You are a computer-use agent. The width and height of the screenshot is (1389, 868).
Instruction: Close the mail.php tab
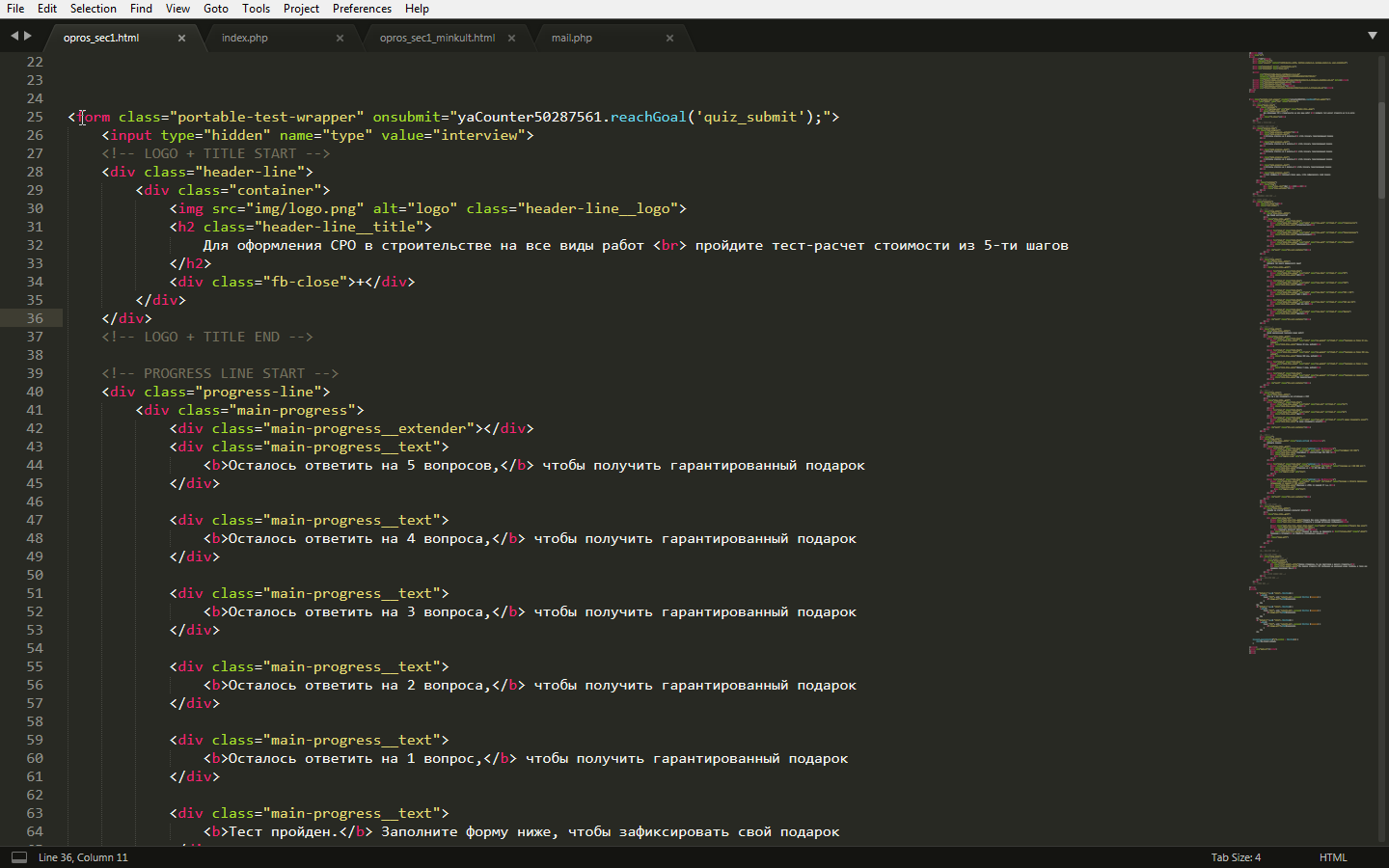pos(669,39)
